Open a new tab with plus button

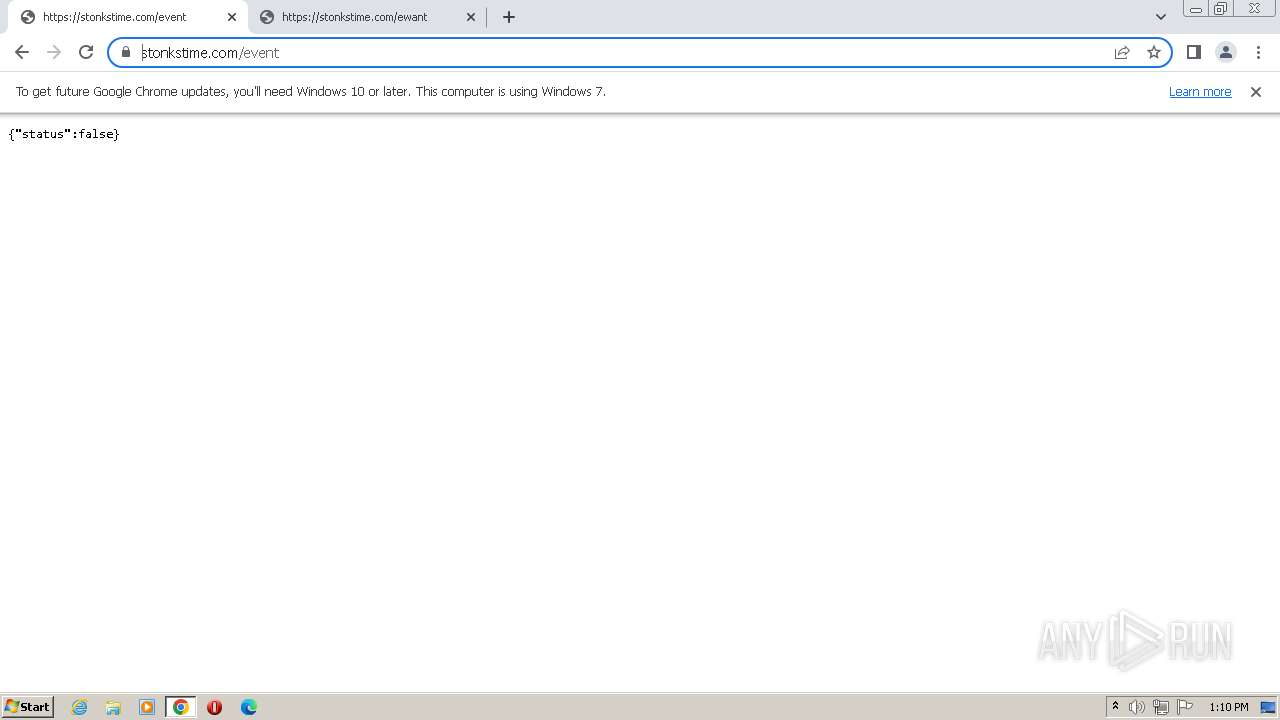click(x=509, y=17)
